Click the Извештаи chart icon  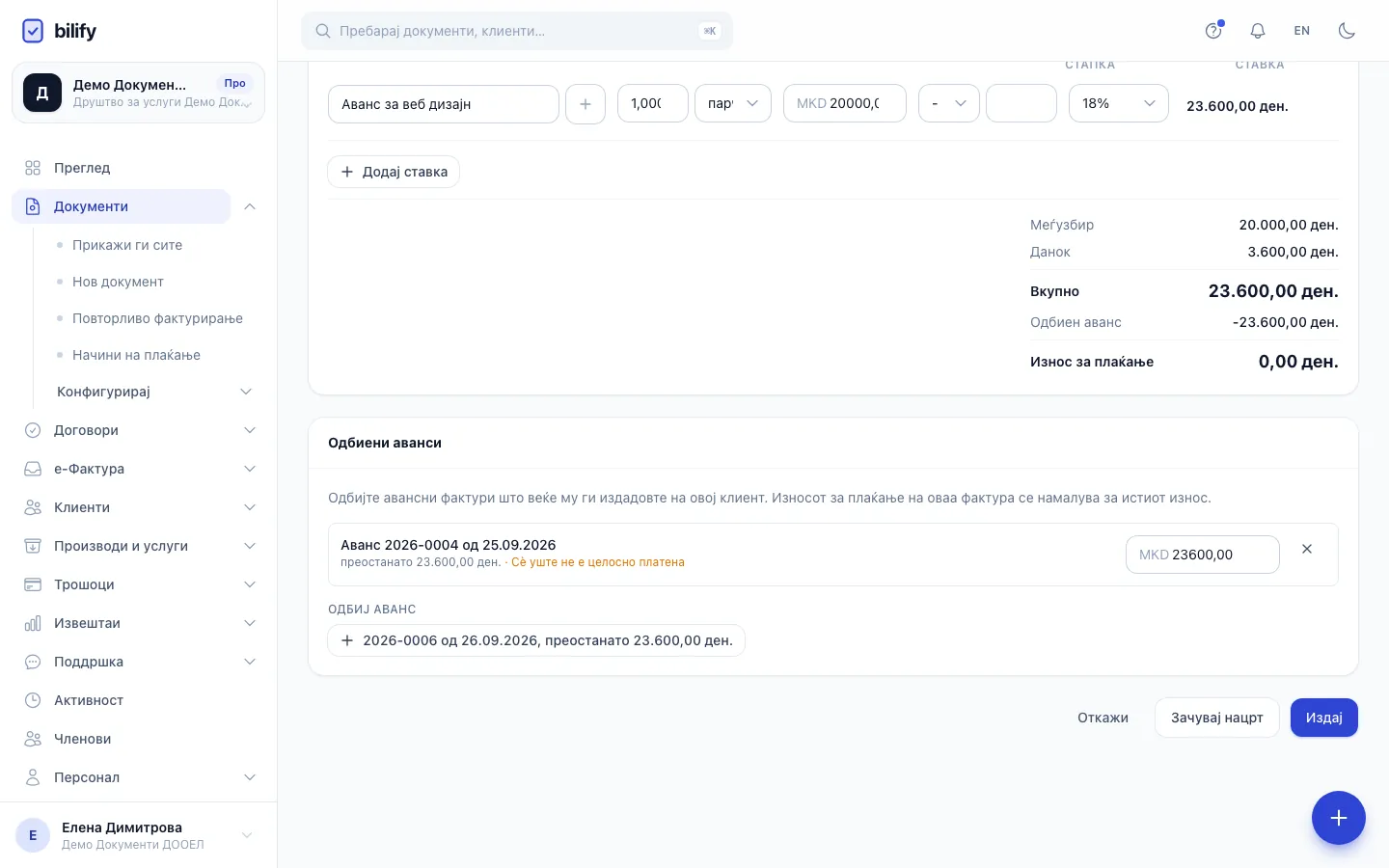33,623
